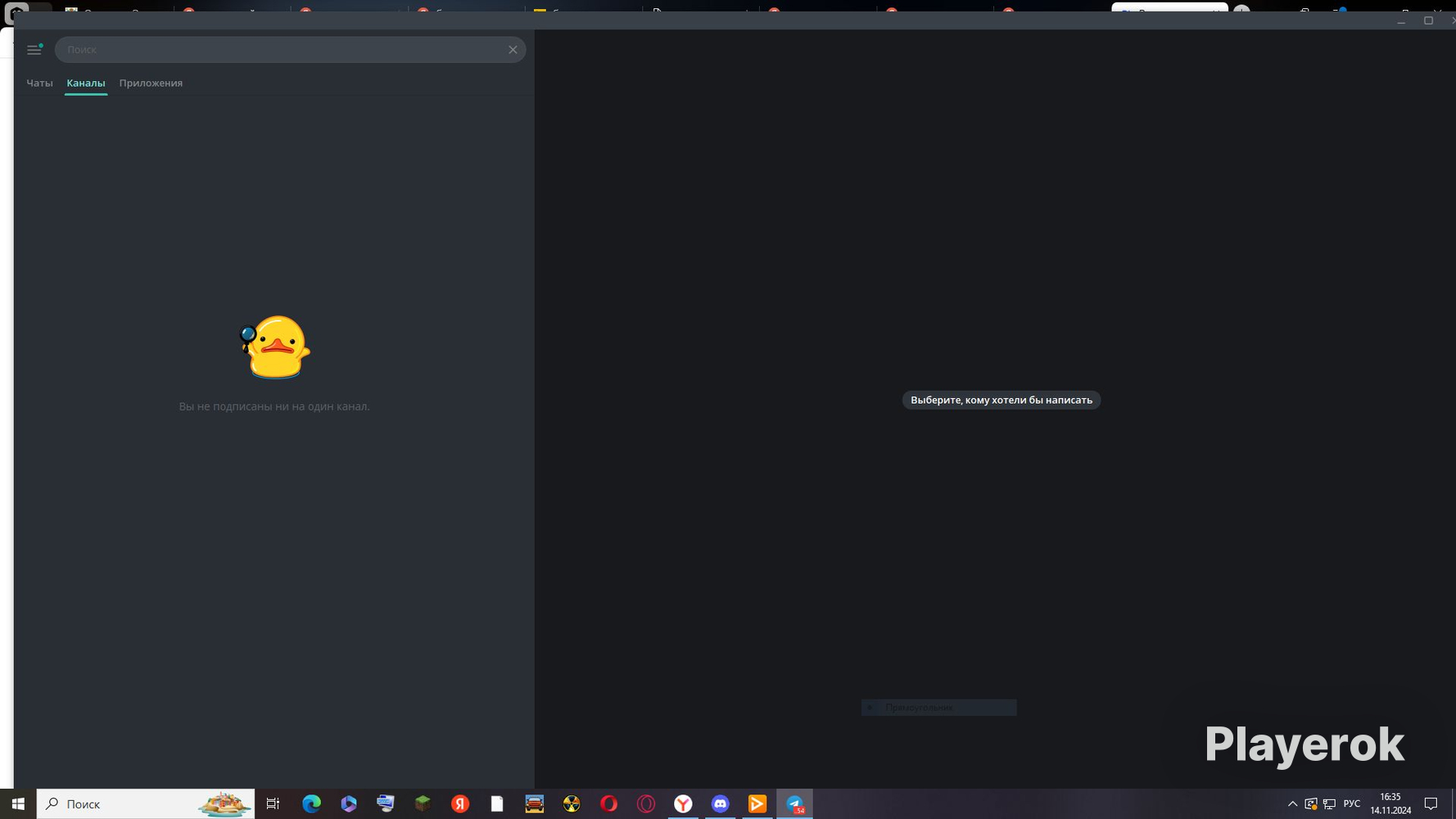Click the Windows taskbar Поиск search box

(146, 804)
